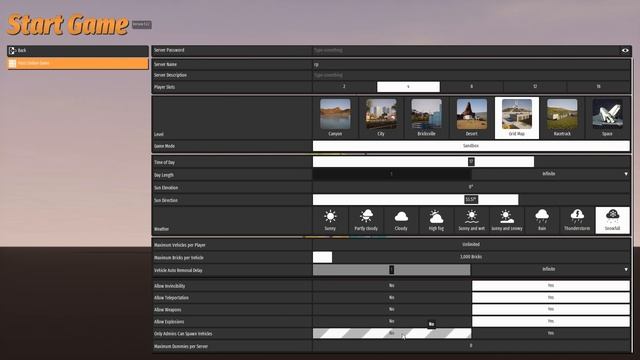Set Player Slots to 4
Screen dimensions: 640x360
click(408, 87)
